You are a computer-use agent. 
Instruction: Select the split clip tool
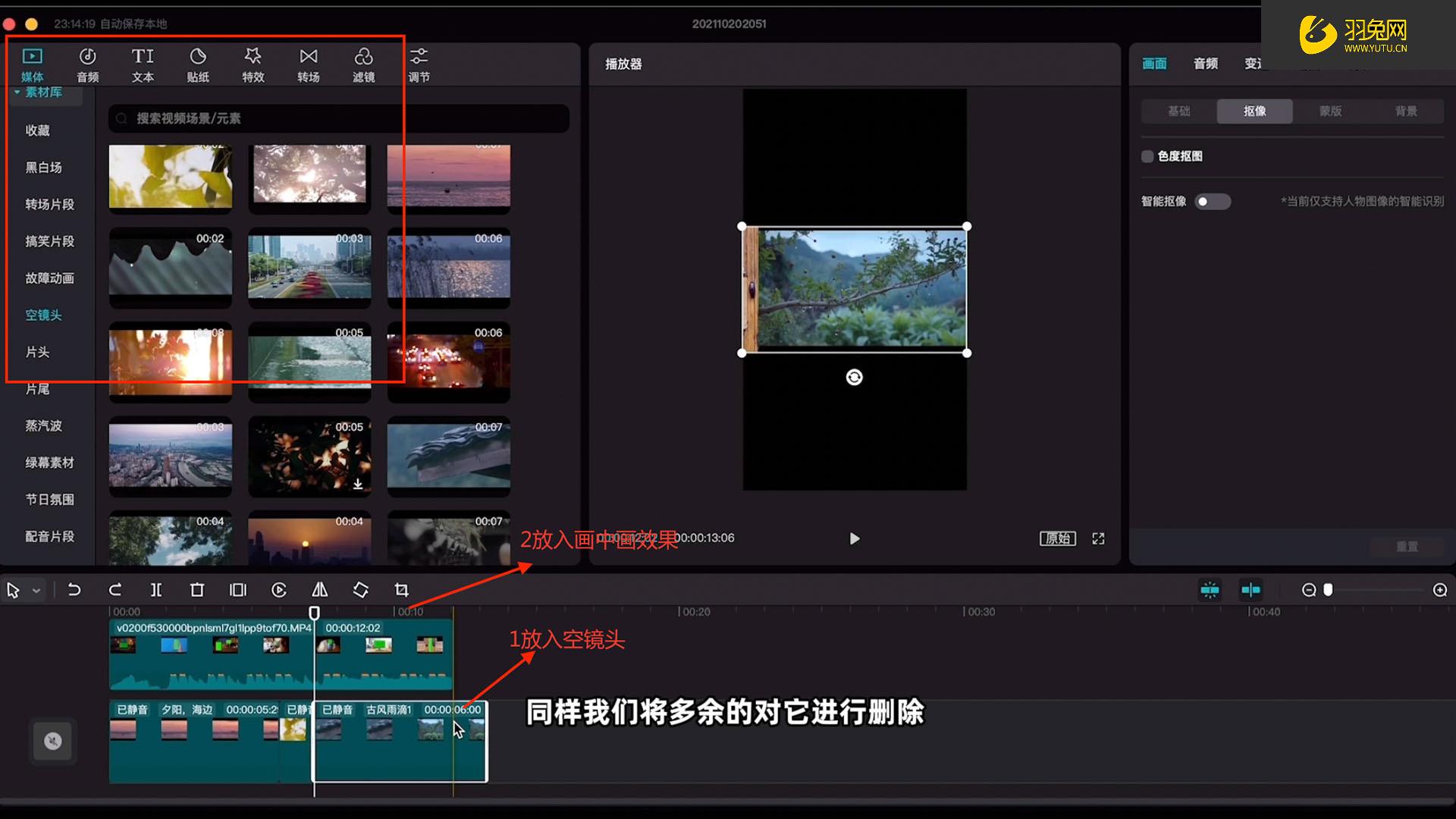click(156, 589)
